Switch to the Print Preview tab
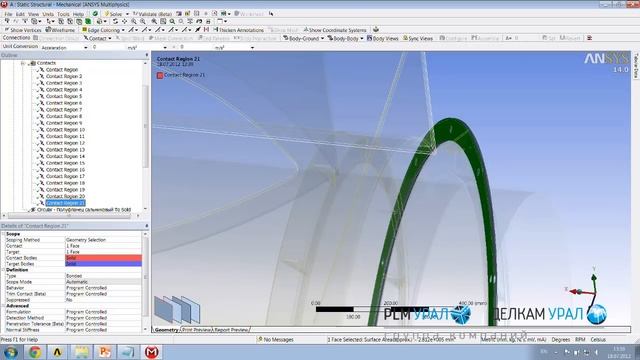Image resolution: width=640 pixels, height=360 pixels. (196, 330)
